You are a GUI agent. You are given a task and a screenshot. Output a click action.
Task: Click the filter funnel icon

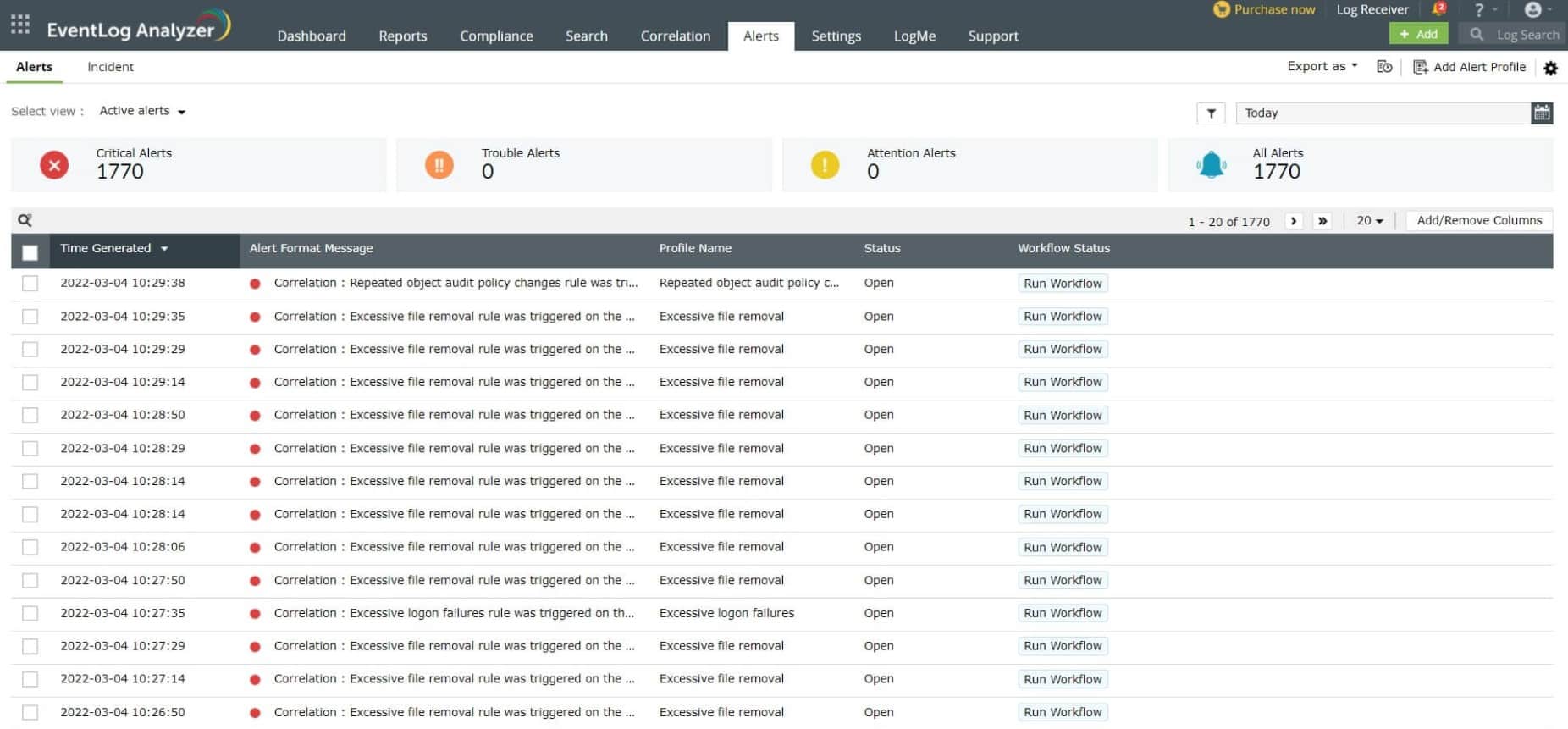[x=1211, y=113]
